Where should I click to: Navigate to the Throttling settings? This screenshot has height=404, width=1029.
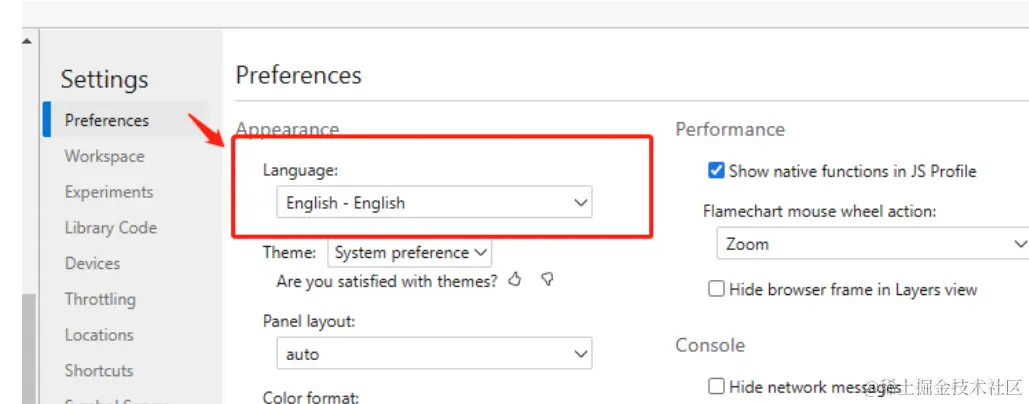click(x=100, y=299)
